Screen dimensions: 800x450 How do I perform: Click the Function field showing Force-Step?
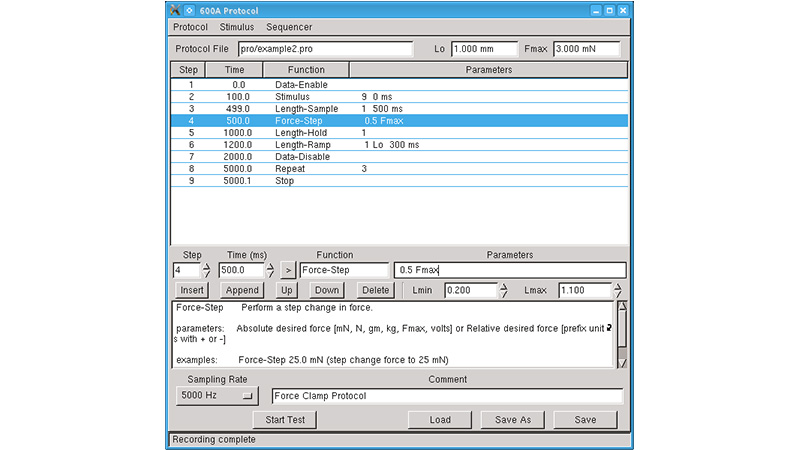344,270
